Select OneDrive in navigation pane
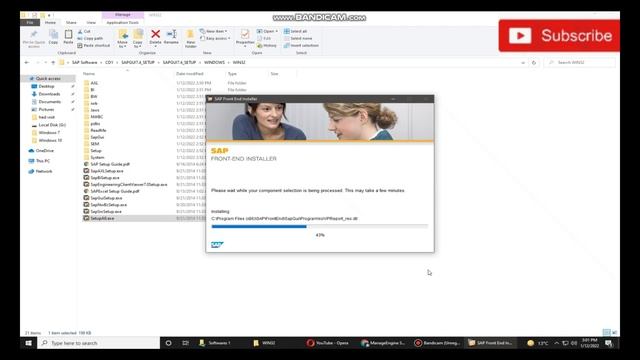 click(x=44, y=151)
